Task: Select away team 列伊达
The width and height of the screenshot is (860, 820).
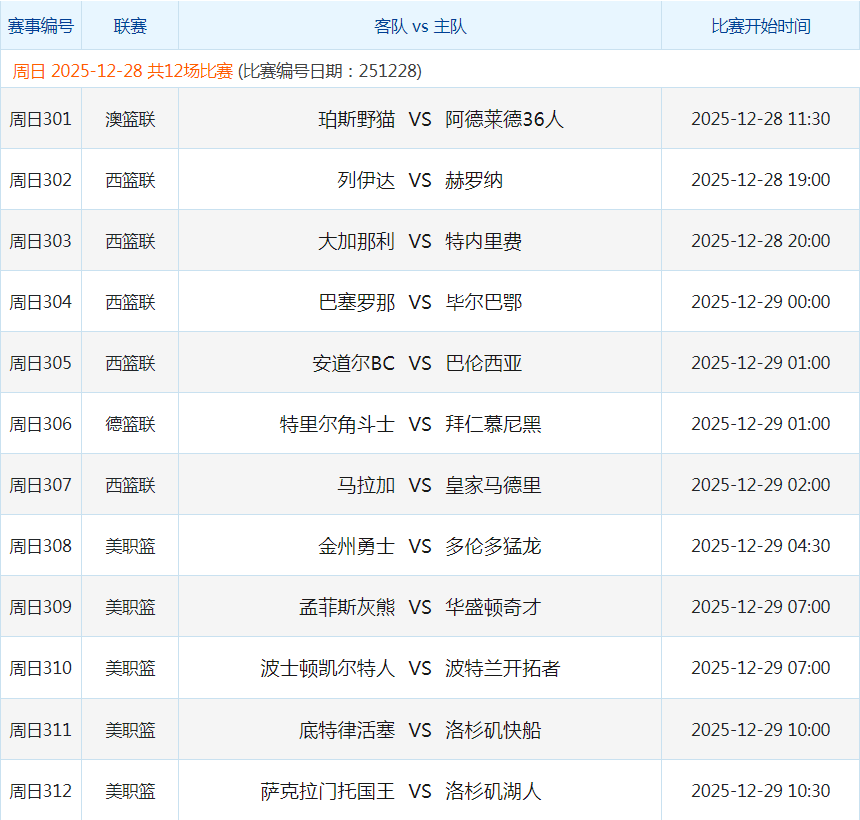Action: (366, 180)
